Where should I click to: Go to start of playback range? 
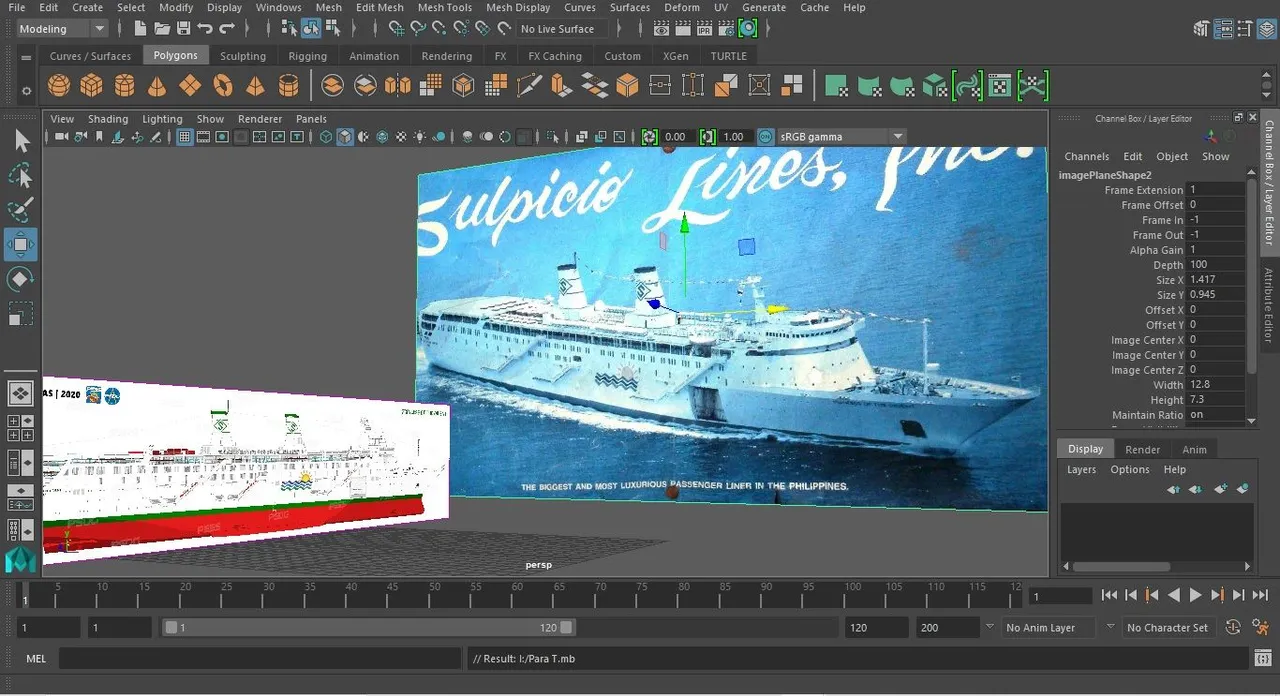(1109, 595)
